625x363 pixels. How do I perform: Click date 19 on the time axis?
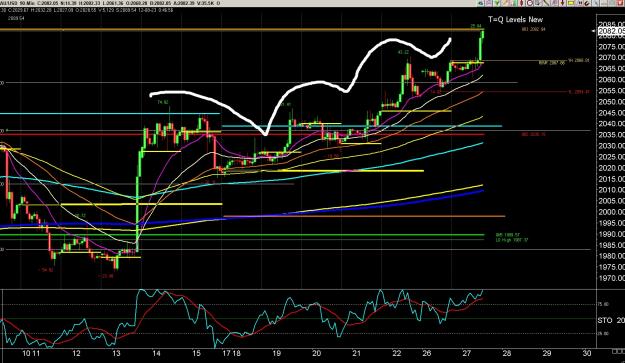(277, 353)
